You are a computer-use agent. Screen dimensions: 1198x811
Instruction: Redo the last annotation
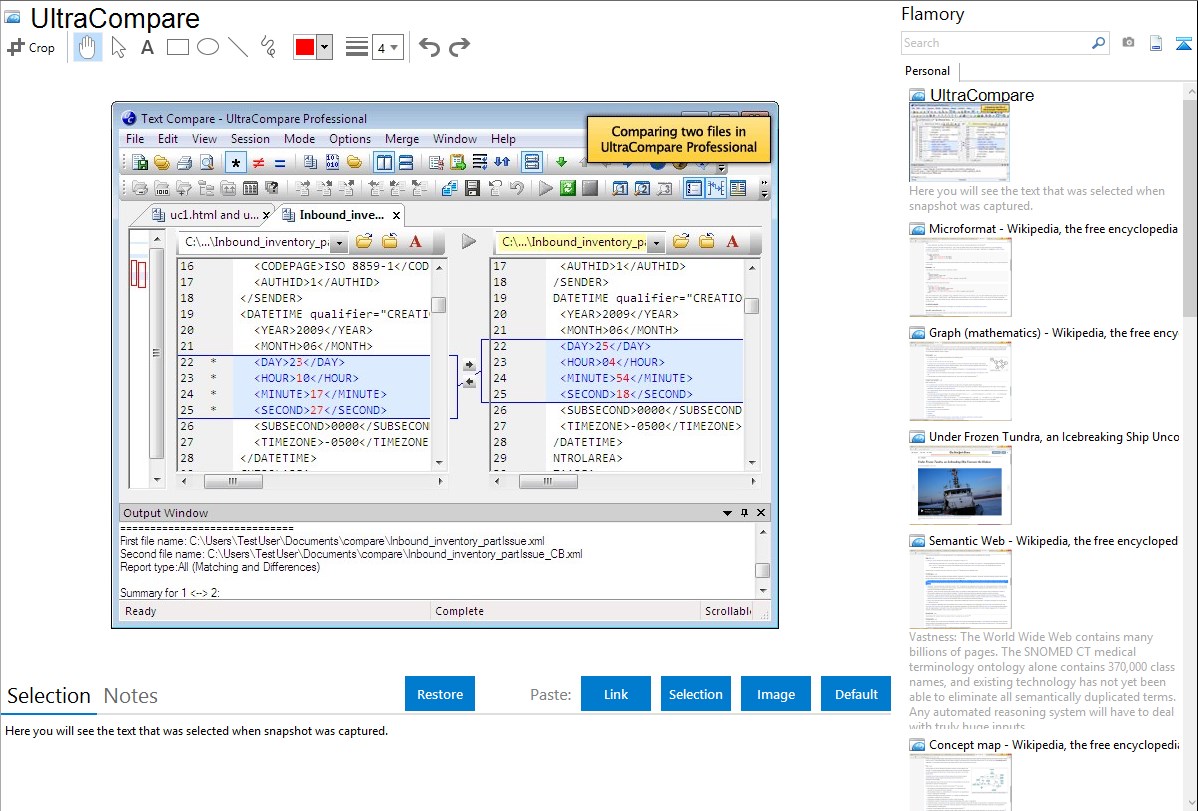(x=459, y=47)
